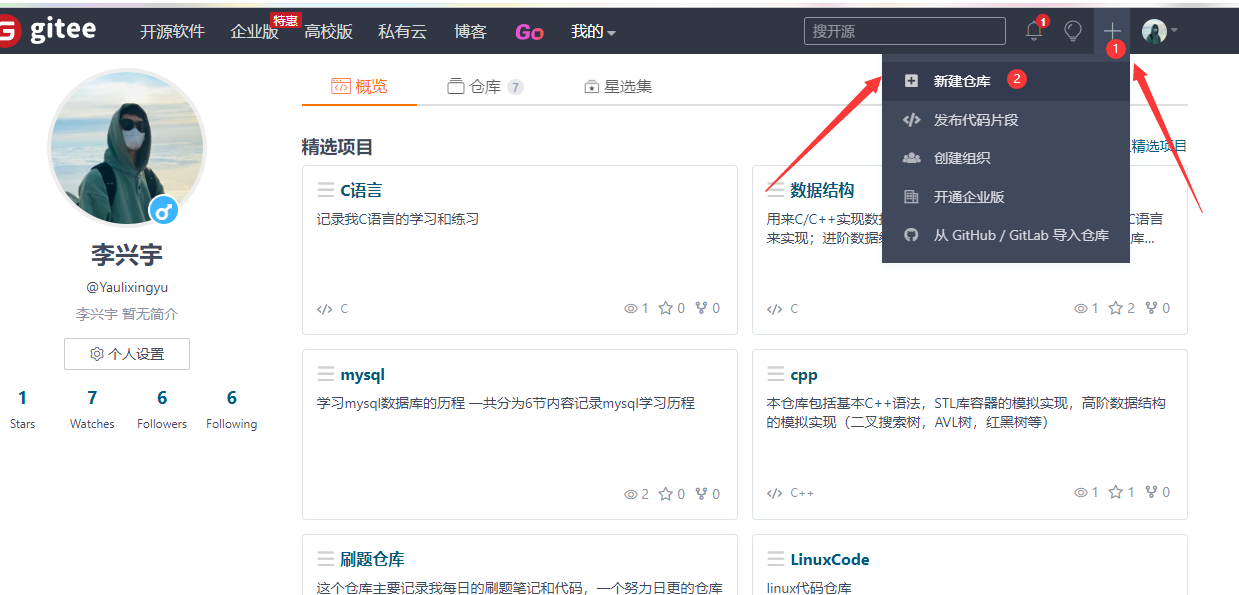The image size is (1239, 595).
Task: Select 从 GitHub / GitLab 导入仓库 option
Action: tap(1006, 235)
